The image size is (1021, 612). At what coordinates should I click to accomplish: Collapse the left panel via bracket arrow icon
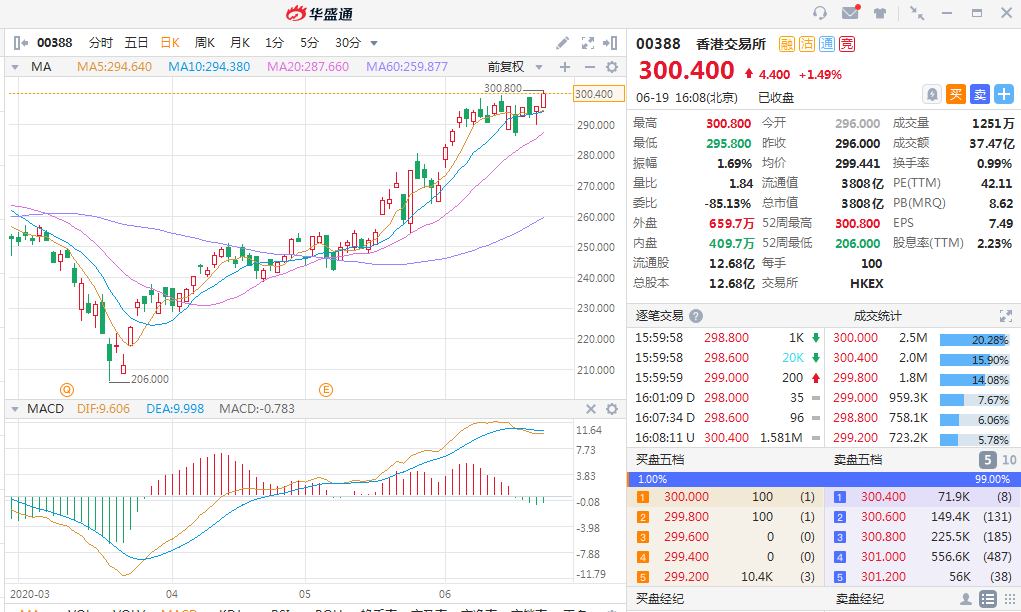[20, 43]
